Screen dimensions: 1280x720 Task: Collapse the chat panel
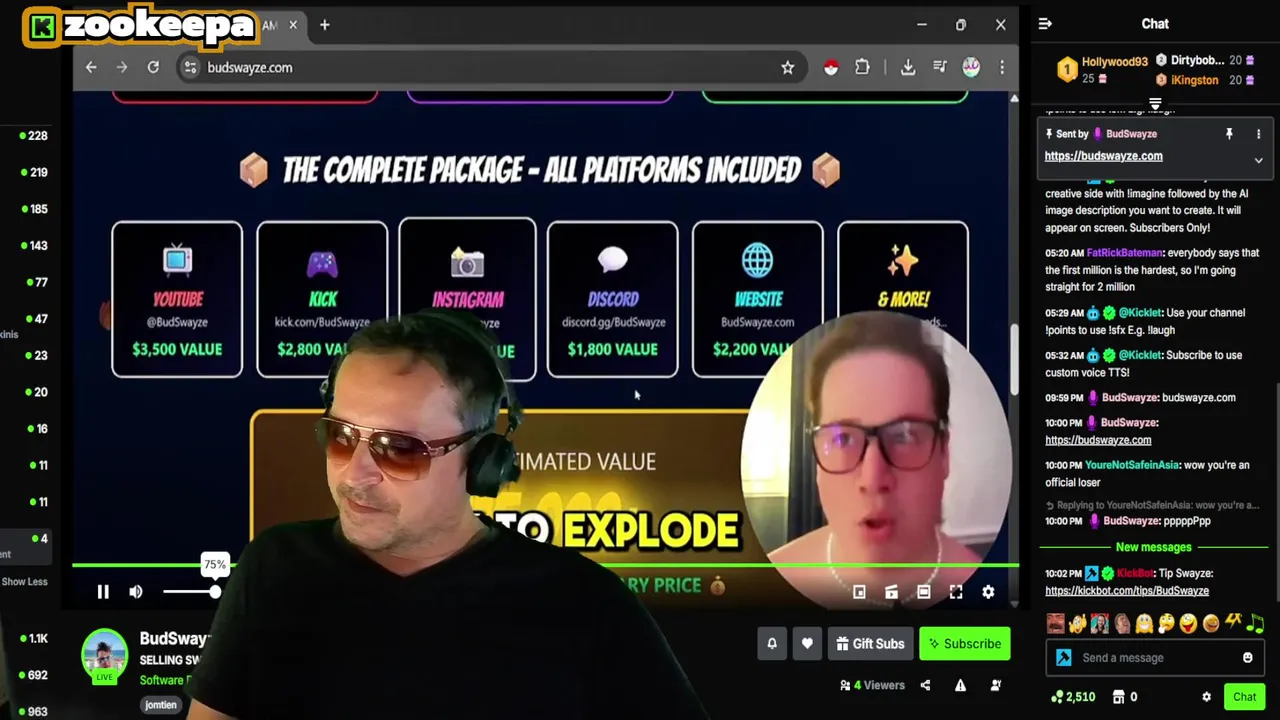pyautogui.click(x=1045, y=24)
